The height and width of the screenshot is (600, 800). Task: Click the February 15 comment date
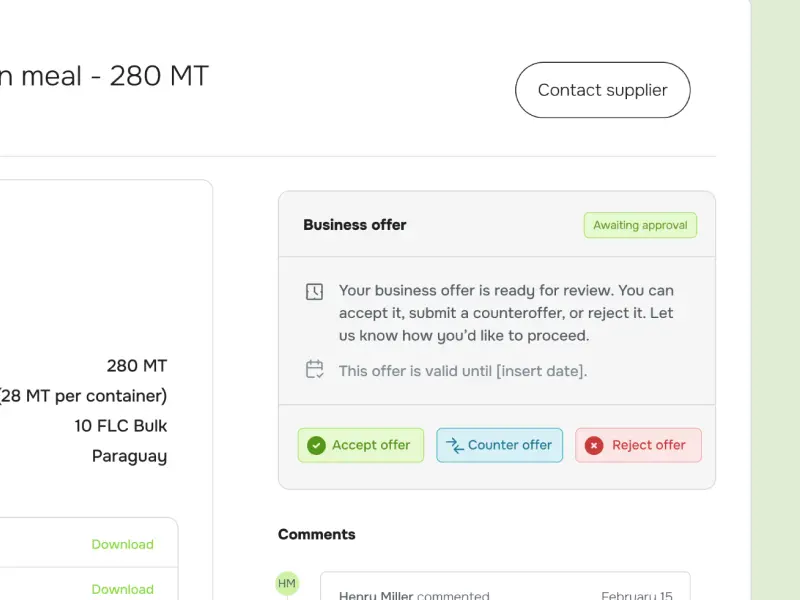[x=638, y=596]
